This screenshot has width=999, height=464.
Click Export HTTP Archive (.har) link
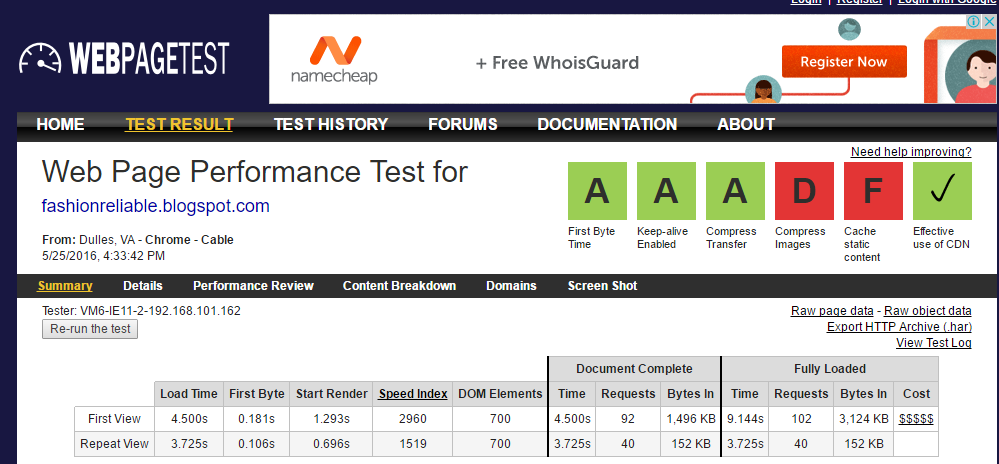click(x=899, y=327)
